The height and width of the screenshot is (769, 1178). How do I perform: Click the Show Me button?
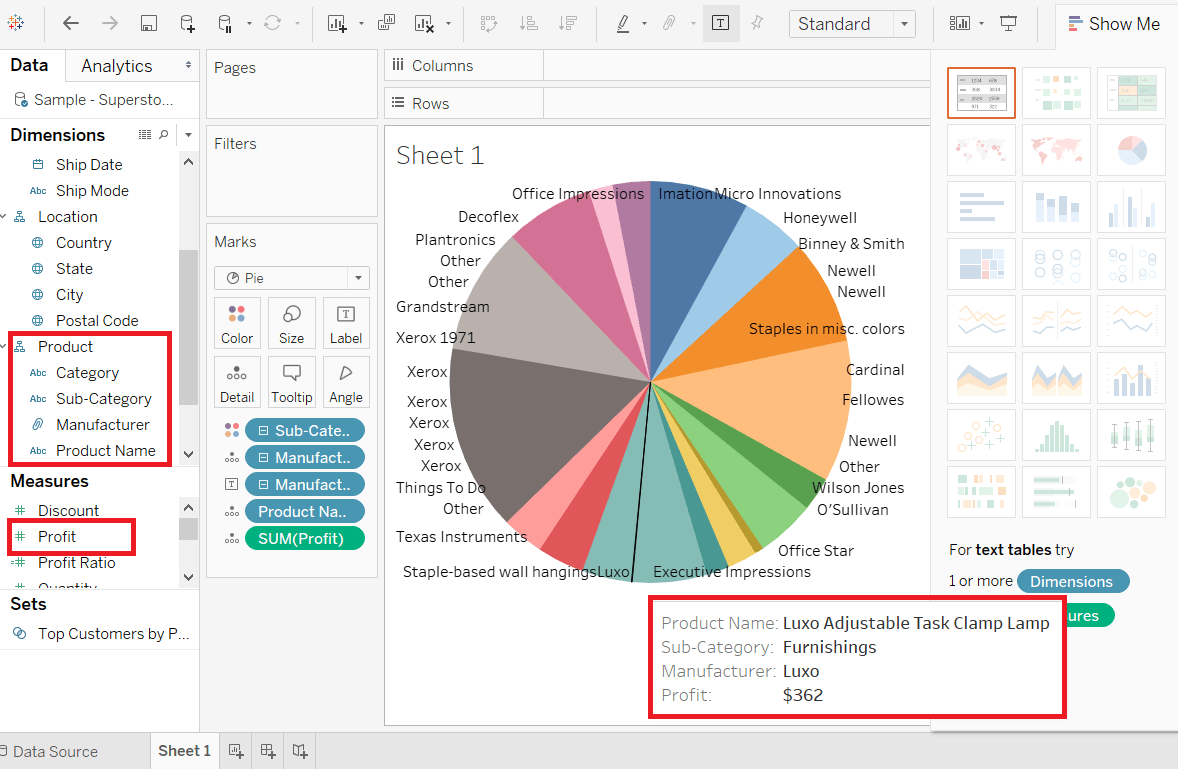(1115, 24)
